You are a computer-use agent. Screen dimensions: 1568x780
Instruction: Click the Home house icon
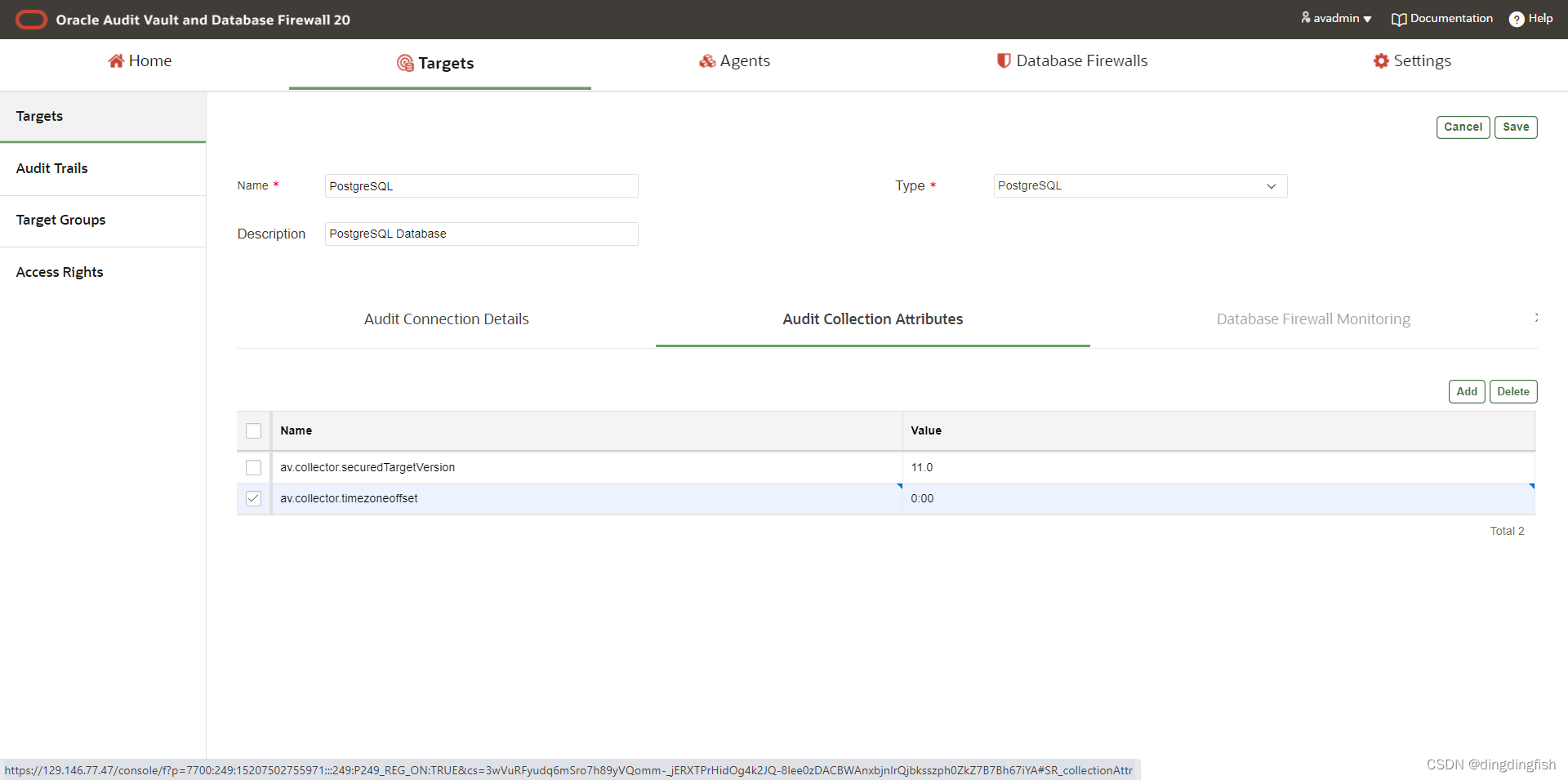(x=116, y=60)
